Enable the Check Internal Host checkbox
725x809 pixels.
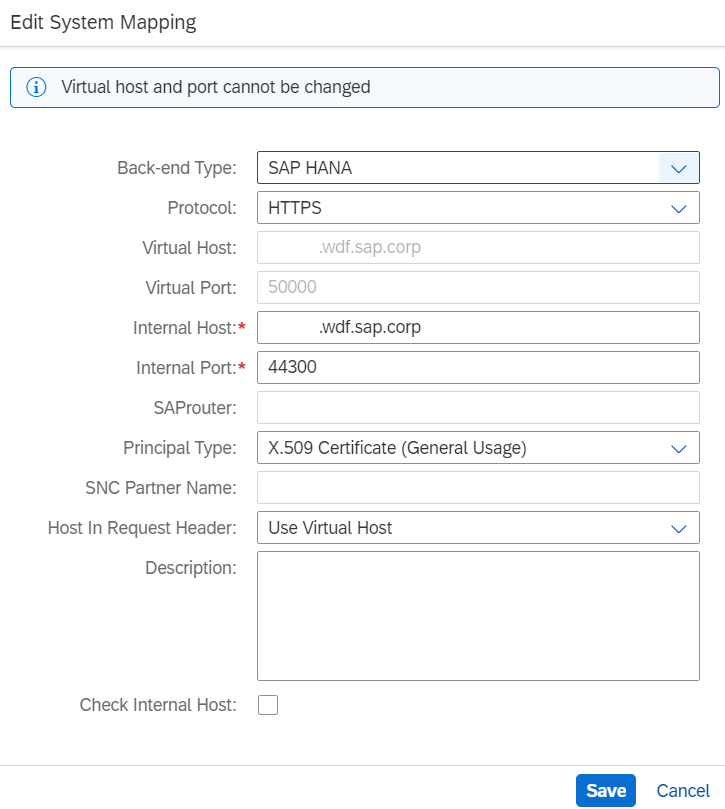tap(268, 705)
